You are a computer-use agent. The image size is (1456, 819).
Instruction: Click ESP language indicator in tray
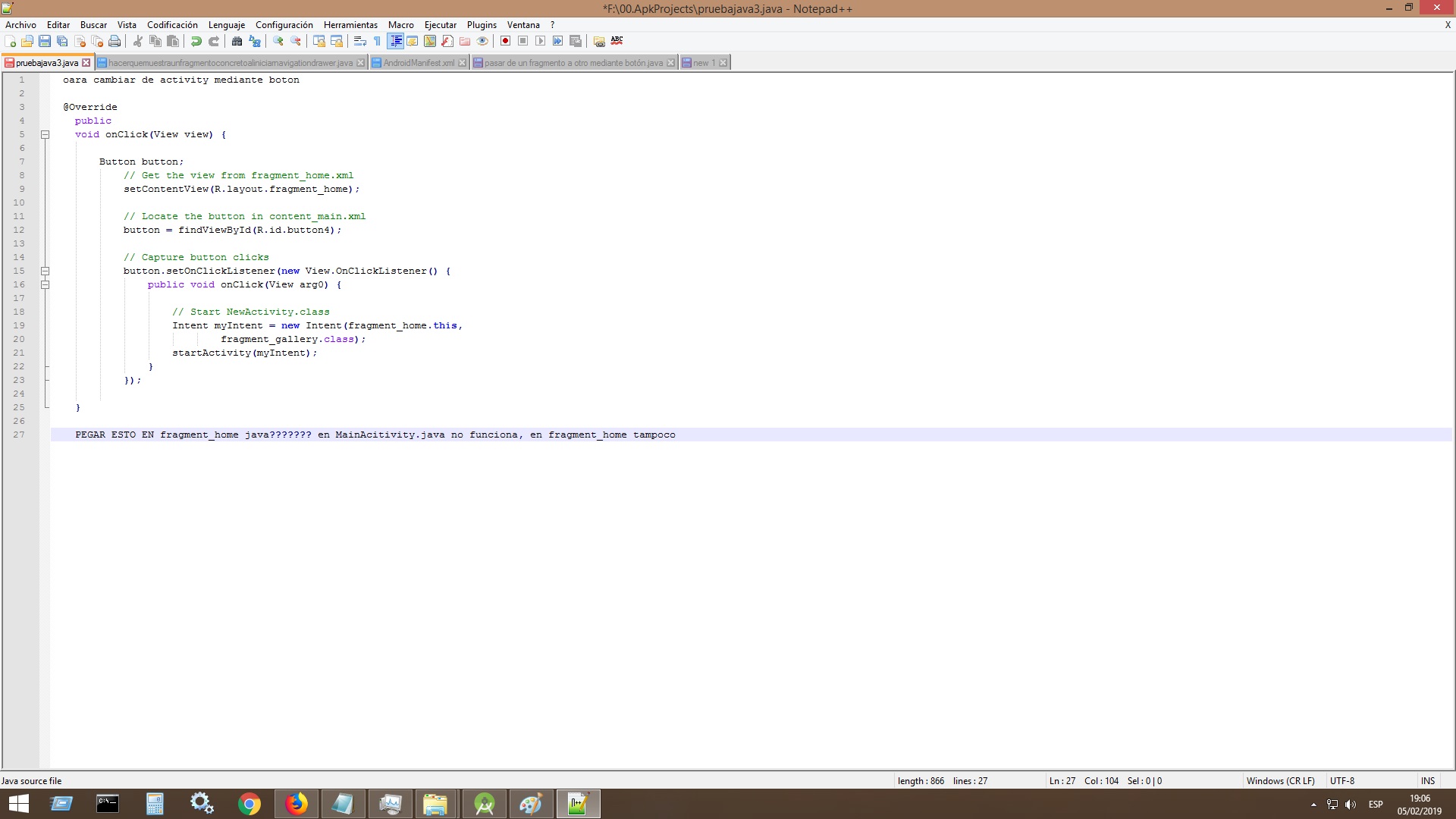point(1376,805)
